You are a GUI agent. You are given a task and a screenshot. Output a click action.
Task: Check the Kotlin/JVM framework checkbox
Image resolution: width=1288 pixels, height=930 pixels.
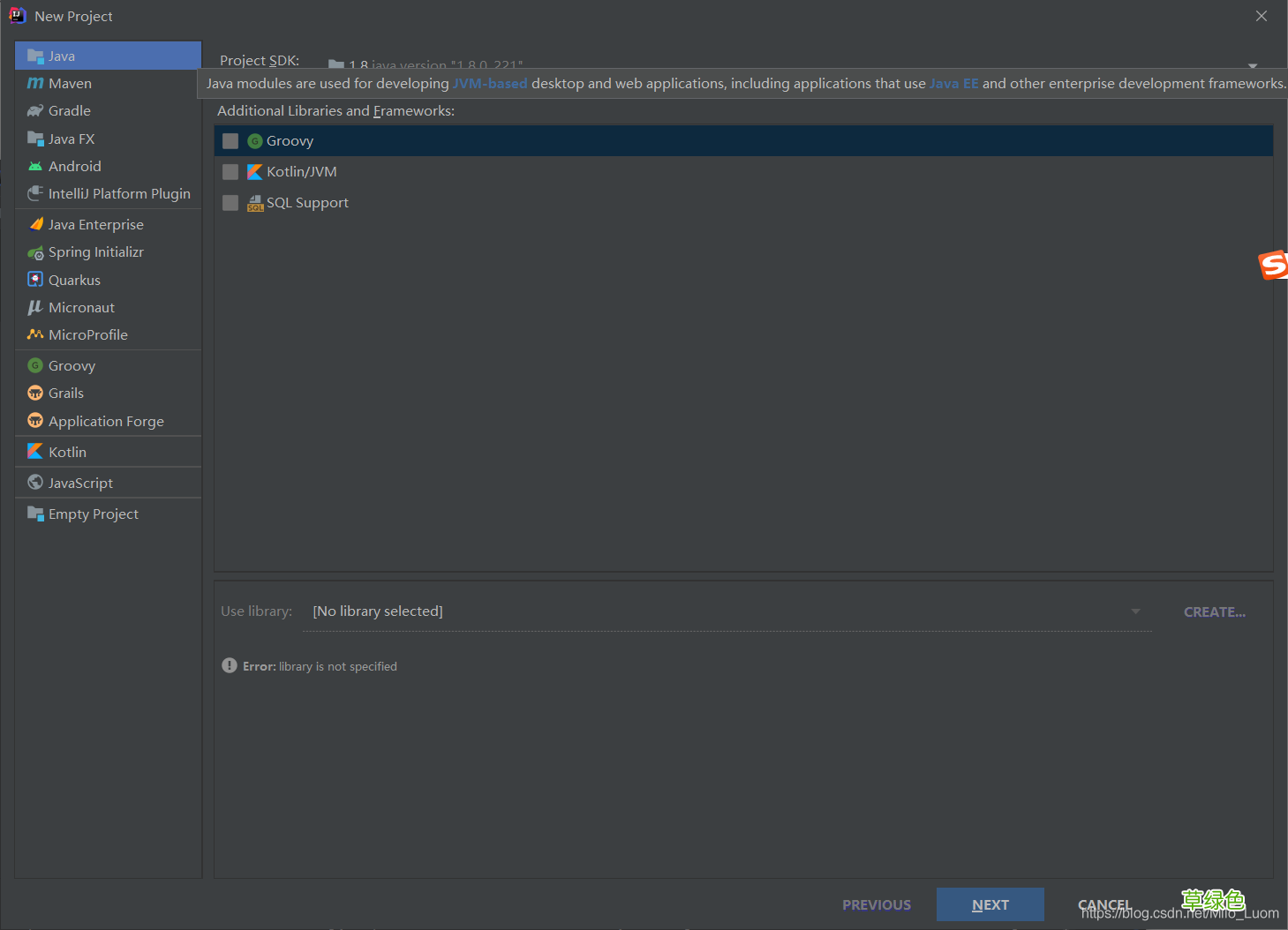[x=230, y=172]
